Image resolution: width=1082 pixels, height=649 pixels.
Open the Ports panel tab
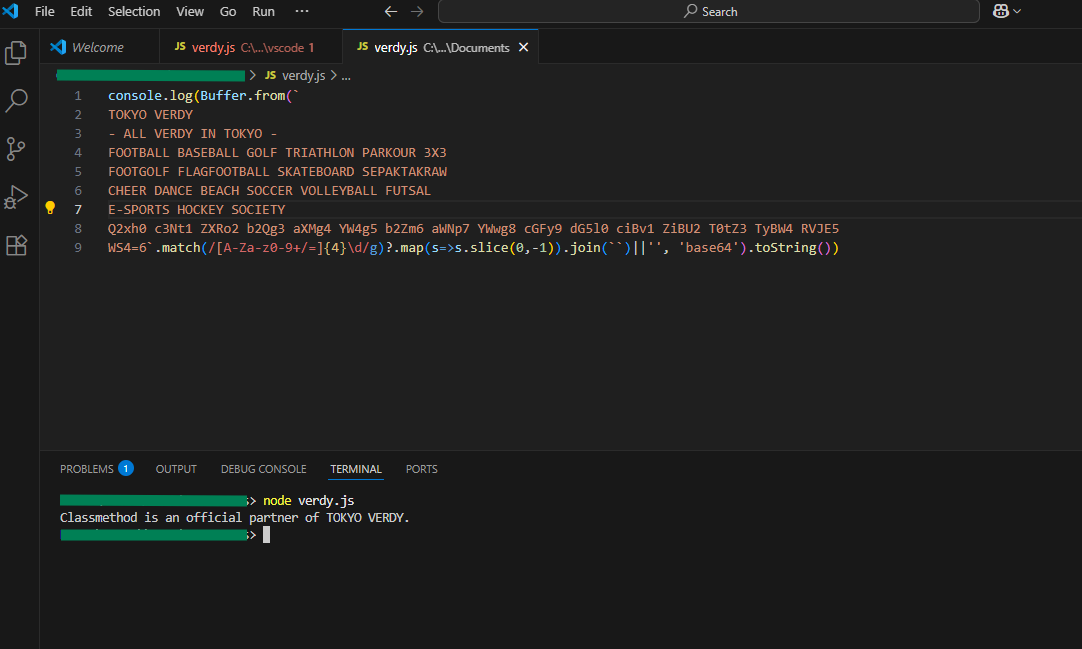point(422,469)
